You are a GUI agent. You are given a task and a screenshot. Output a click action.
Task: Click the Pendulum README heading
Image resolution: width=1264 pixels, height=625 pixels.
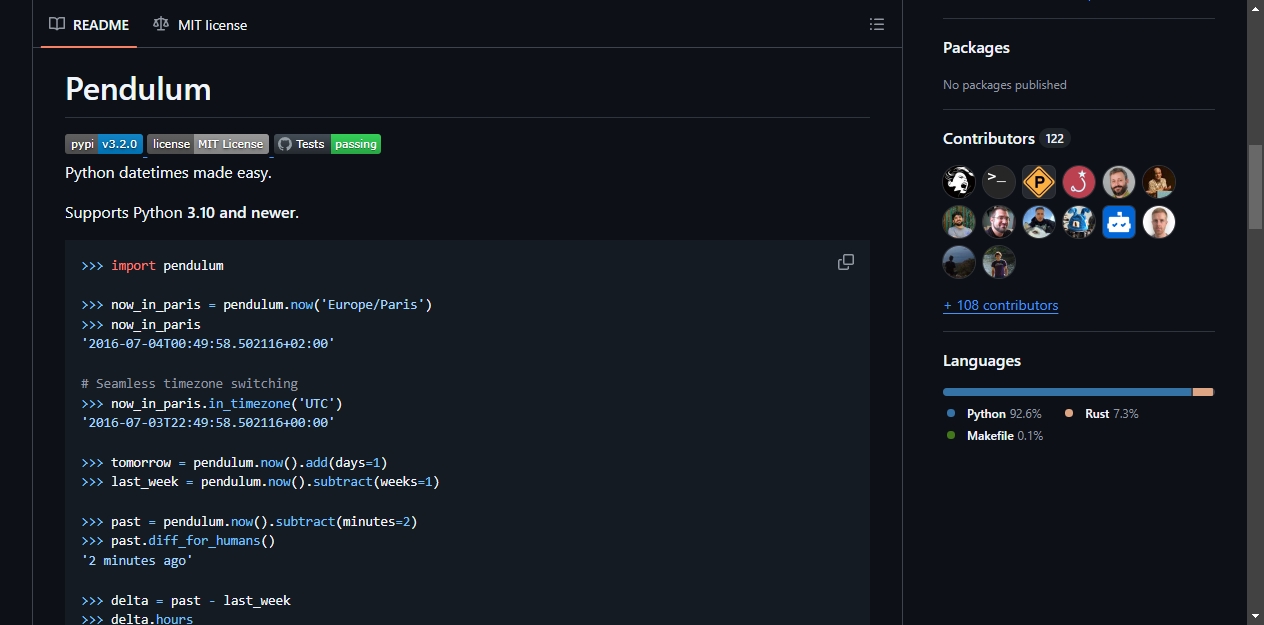(138, 89)
